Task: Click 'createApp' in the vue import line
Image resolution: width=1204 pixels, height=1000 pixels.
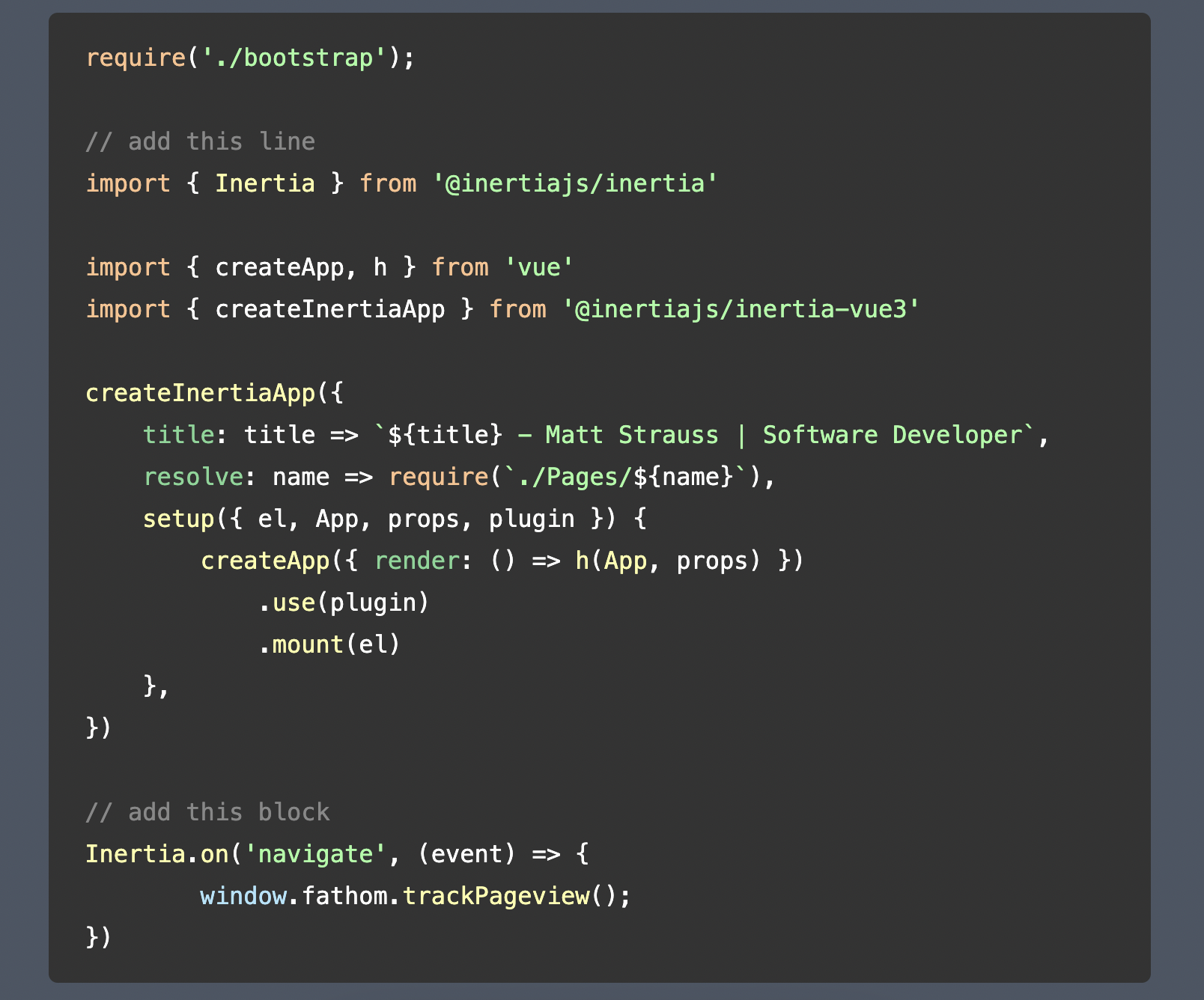Action: [x=279, y=267]
